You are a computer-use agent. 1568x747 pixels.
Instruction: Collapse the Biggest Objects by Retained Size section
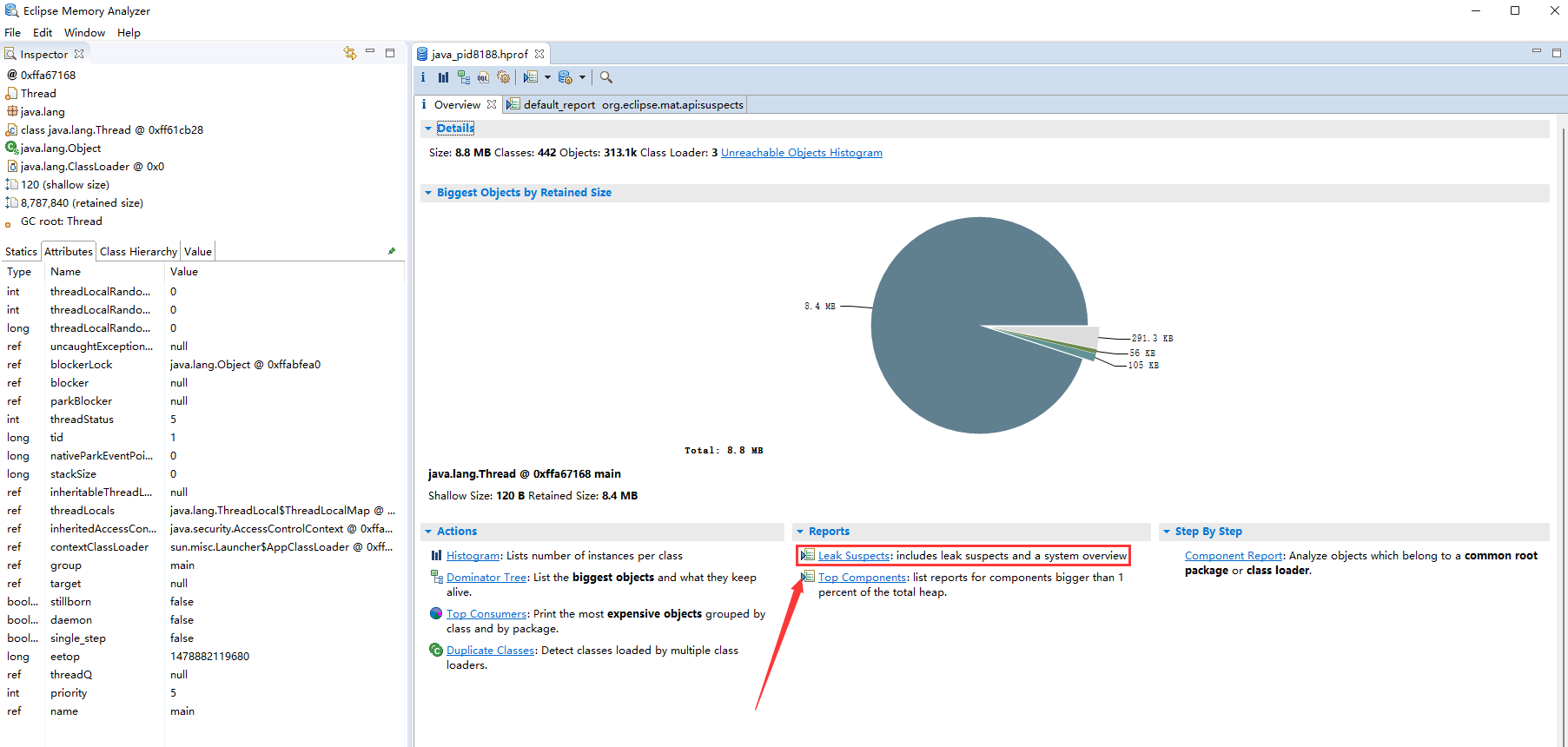pos(428,193)
